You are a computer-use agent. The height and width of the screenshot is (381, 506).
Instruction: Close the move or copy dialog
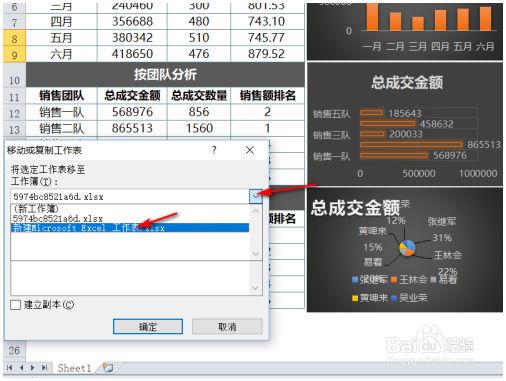(x=250, y=150)
